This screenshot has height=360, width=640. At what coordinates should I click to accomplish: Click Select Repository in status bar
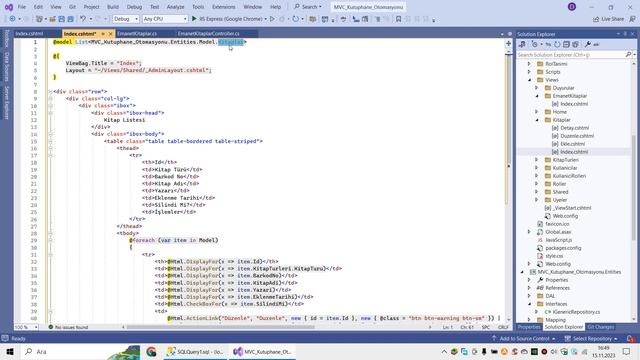tap(592, 338)
